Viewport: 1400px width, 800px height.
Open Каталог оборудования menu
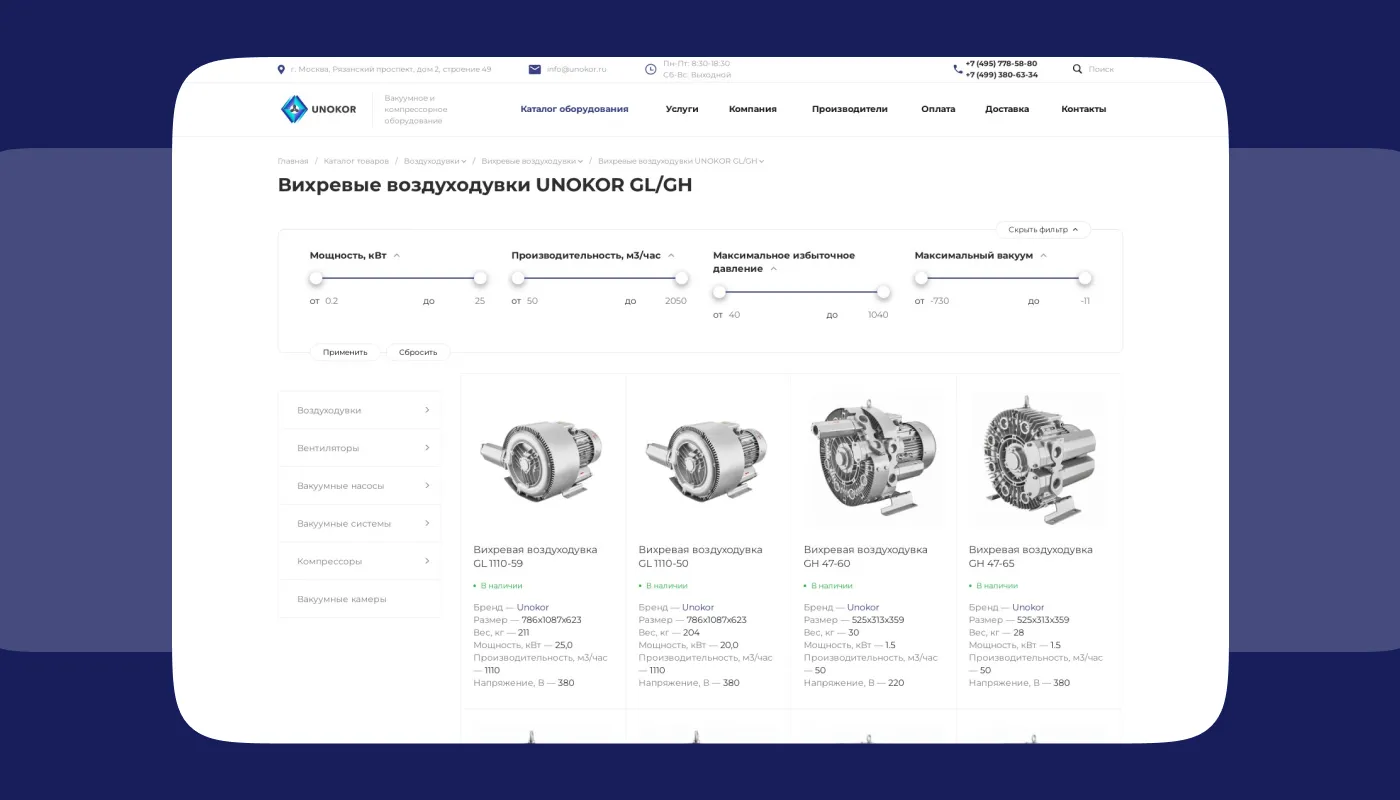574,109
